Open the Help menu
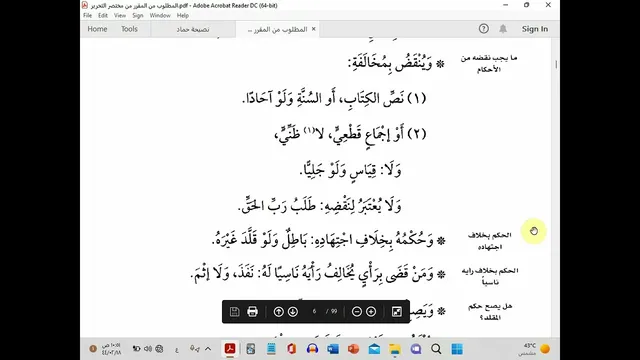 [x=182, y=16]
